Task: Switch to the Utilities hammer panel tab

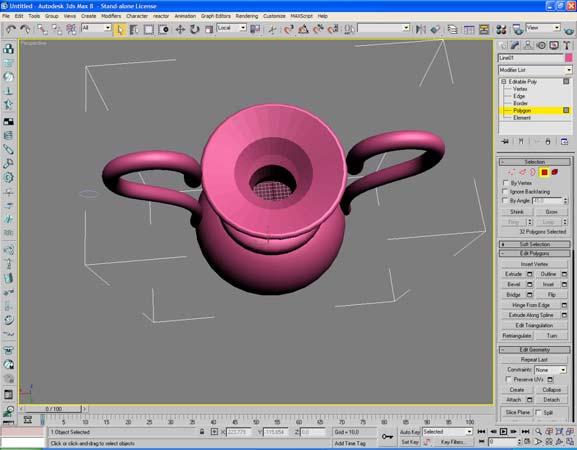Action: click(567, 45)
